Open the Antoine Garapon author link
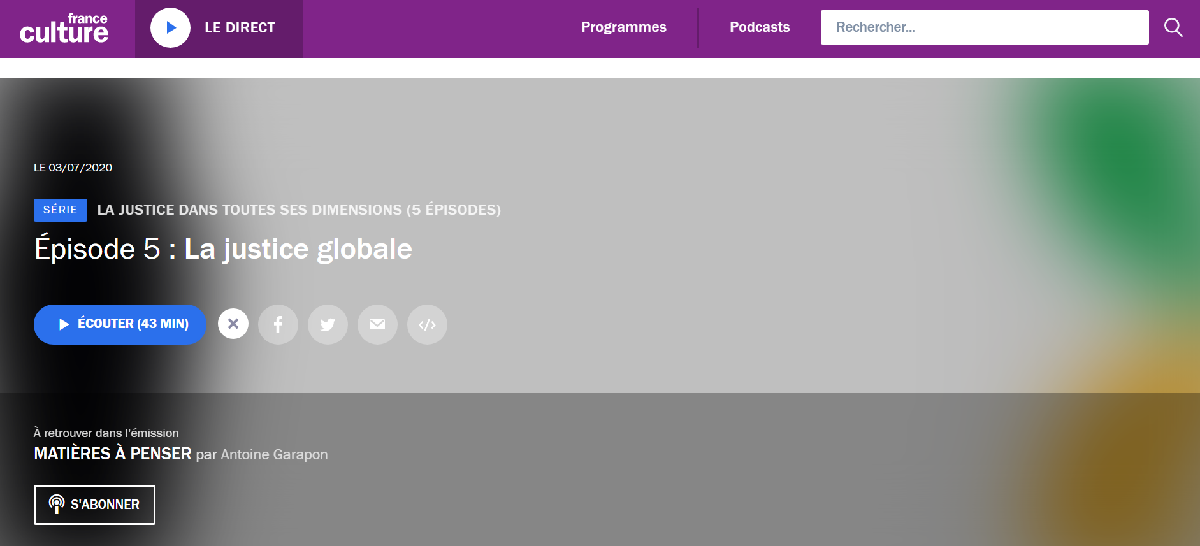The height and width of the screenshot is (546, 1200). click(x=273, y=454)
